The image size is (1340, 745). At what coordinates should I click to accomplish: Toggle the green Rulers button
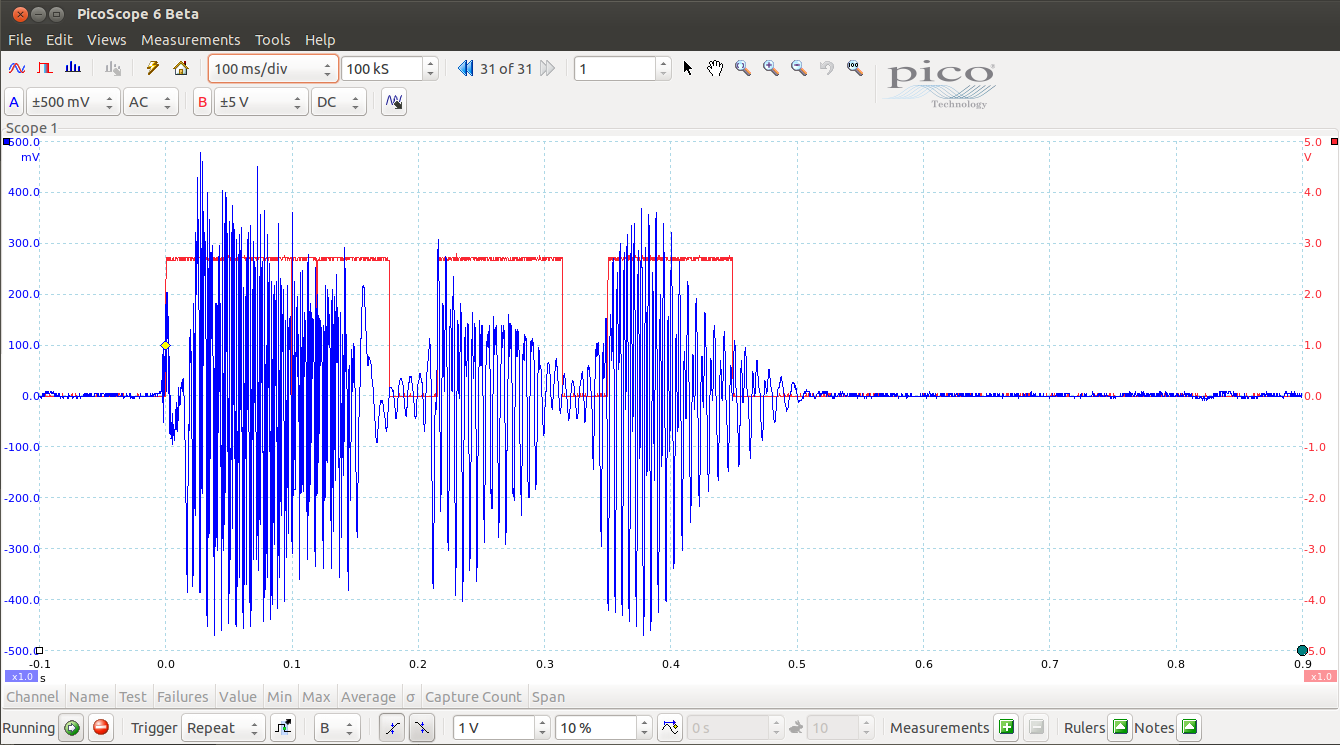click(x=1120, y=728)
